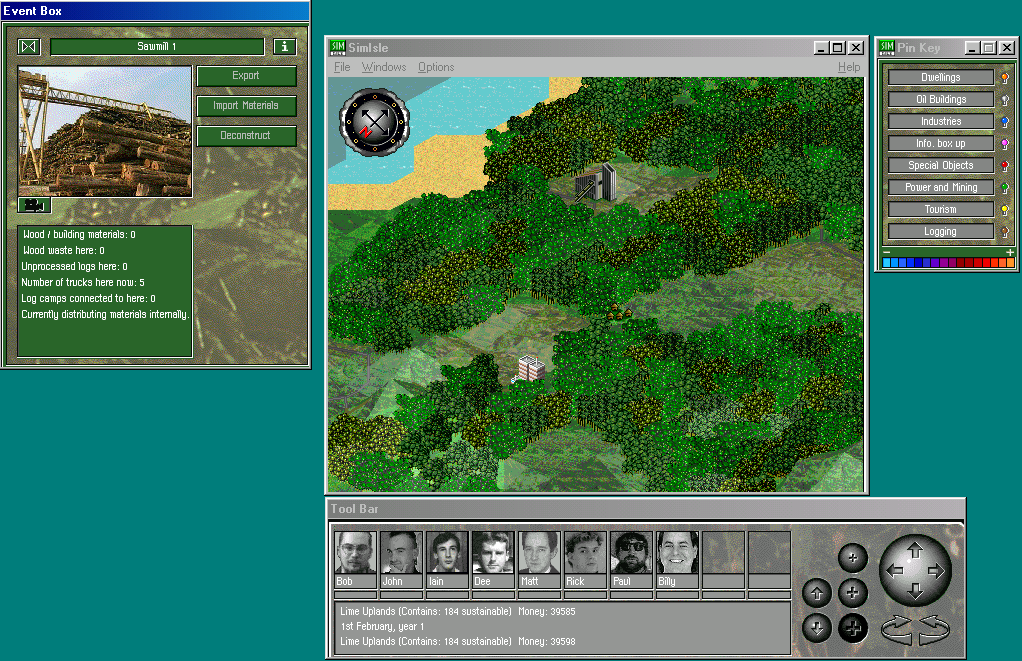Select agent Paul's portrait with sunglasses
The width and height of the screenshot is (1022, 661).
pyautogui.click(x=631, y=552)
